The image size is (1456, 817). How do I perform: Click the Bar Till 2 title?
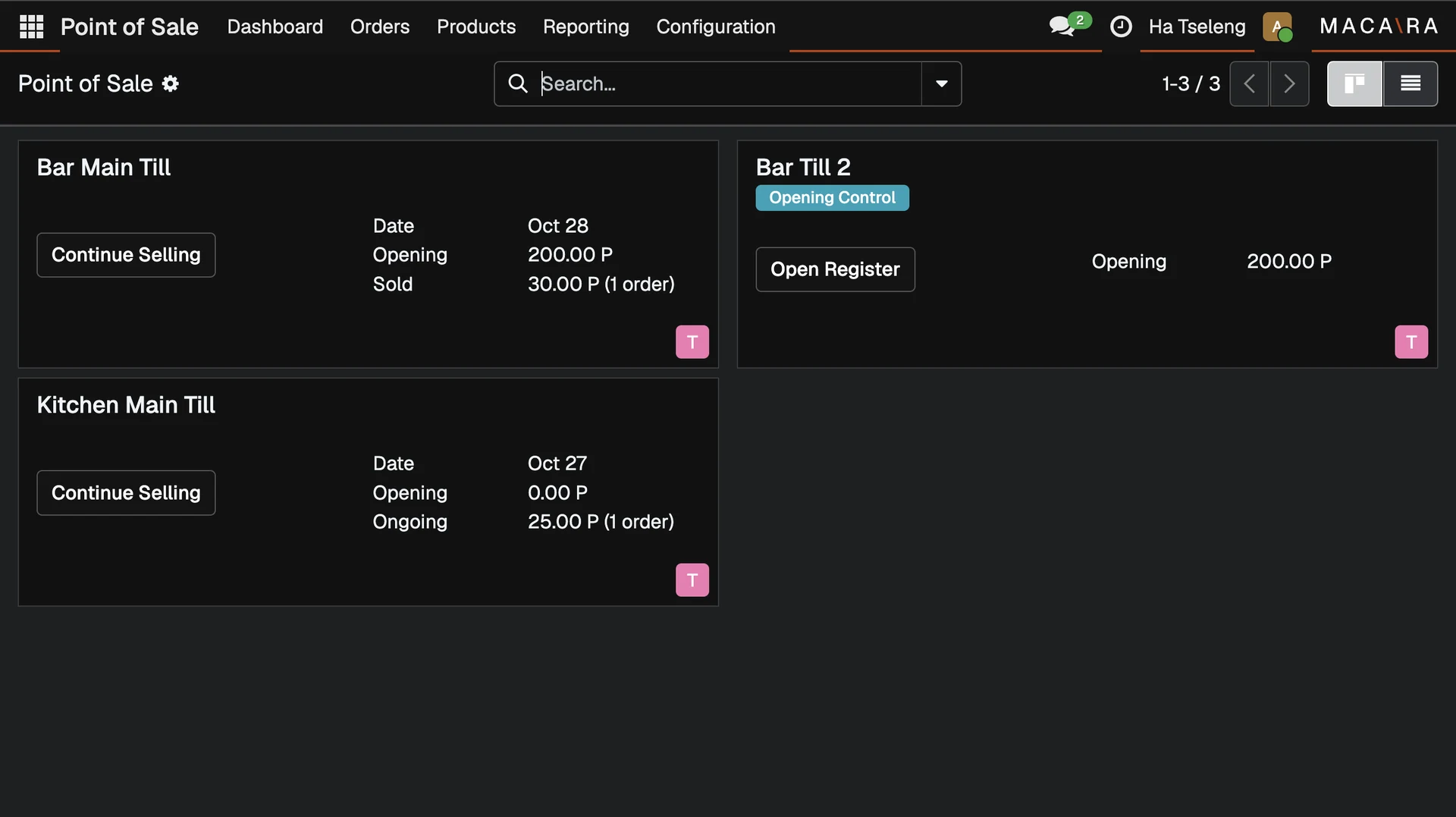pos(803,167)
